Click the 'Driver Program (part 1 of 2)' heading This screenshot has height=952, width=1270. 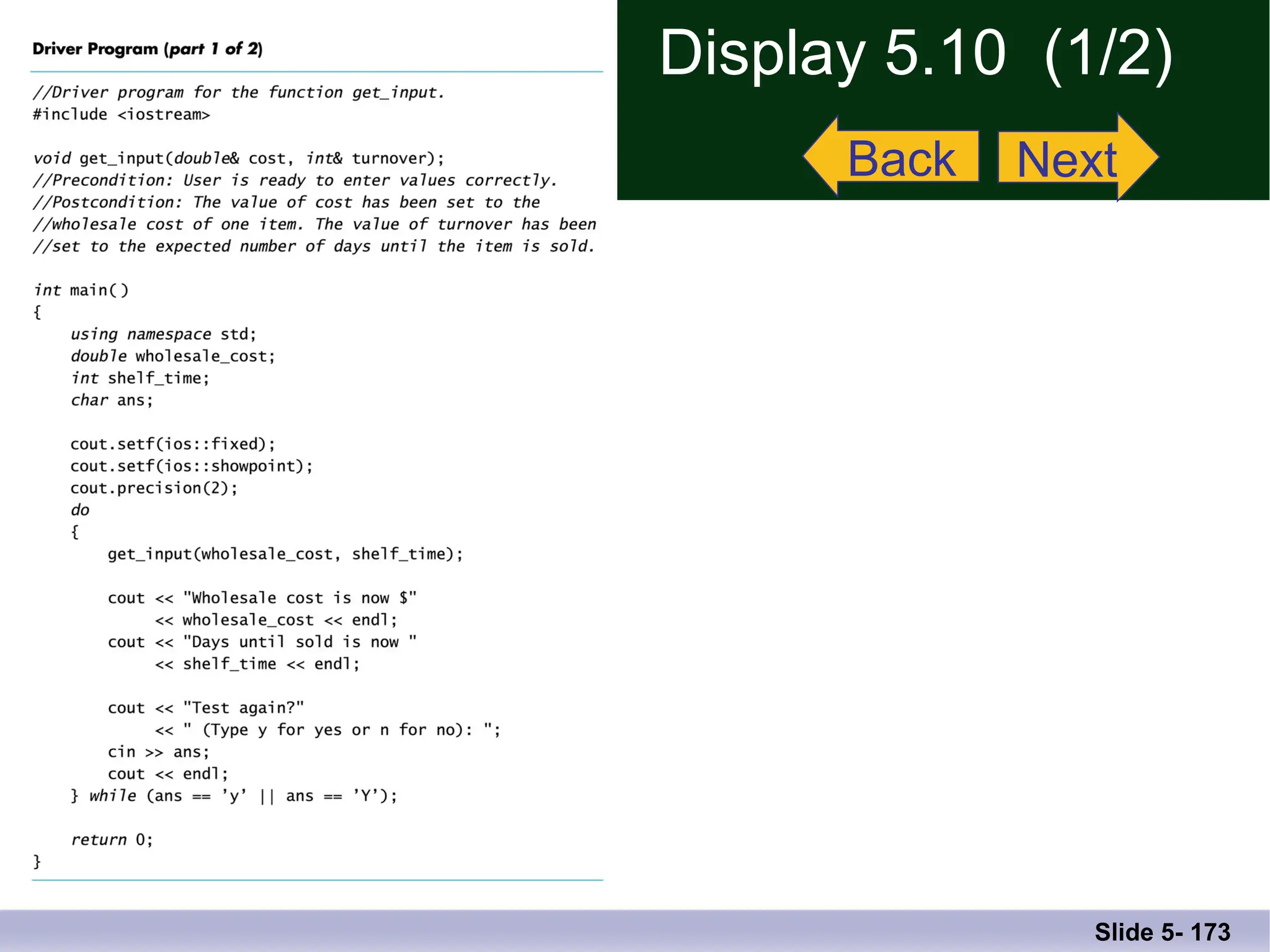(x=148, y=49)
